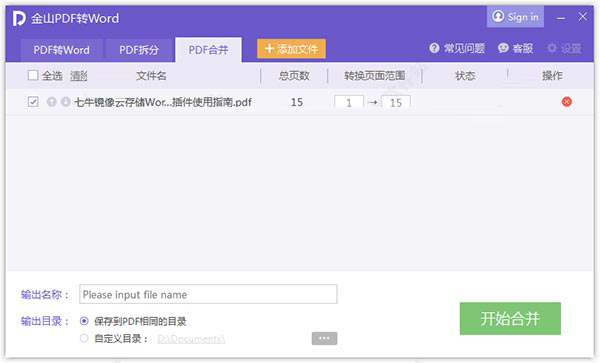Screen dimensions: 600x363
Task: Minimize the application window
Action: pyautogui.click(x=561, y=18)
